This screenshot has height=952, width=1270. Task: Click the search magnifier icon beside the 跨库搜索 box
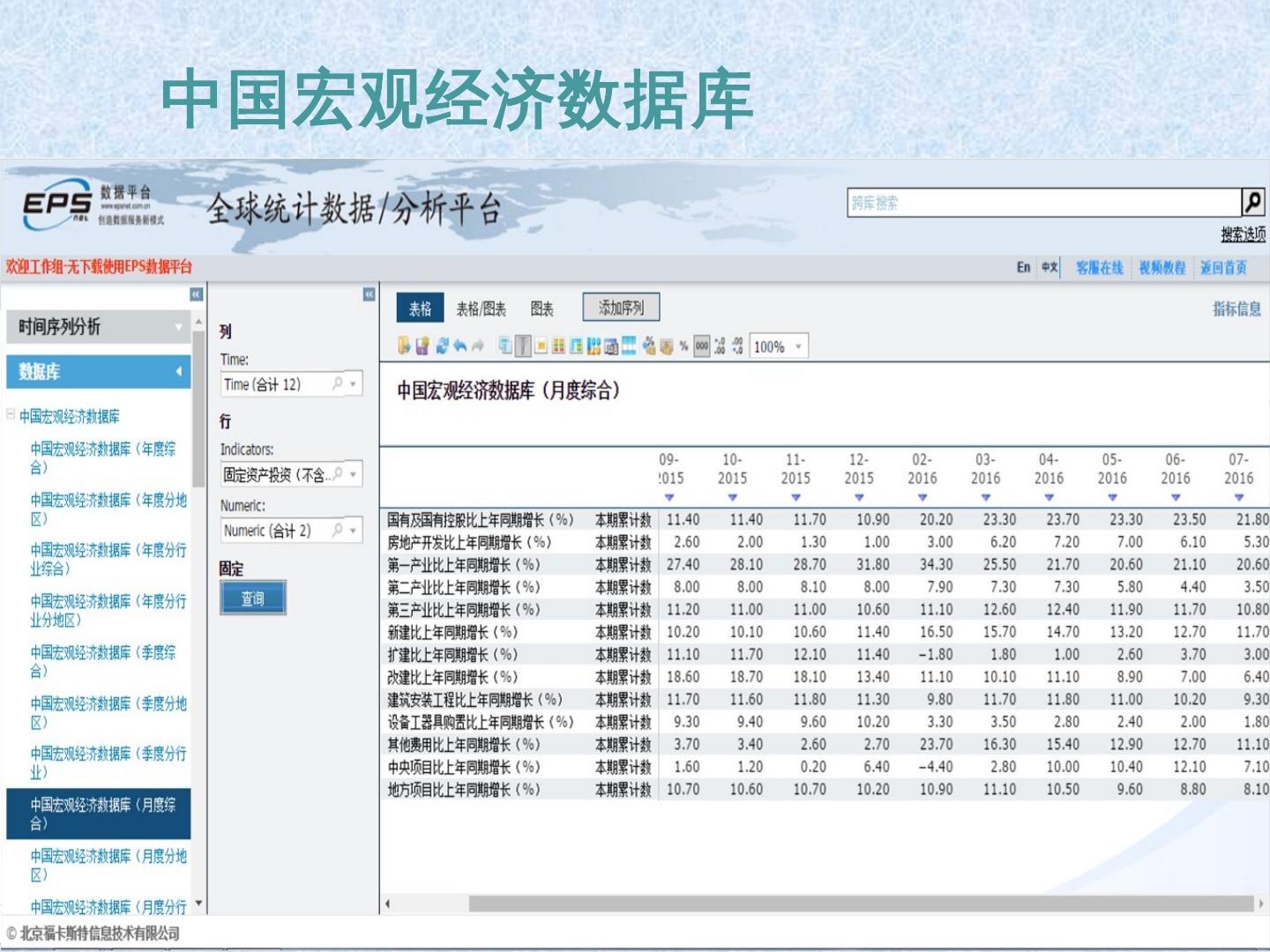click(1252, 203)
